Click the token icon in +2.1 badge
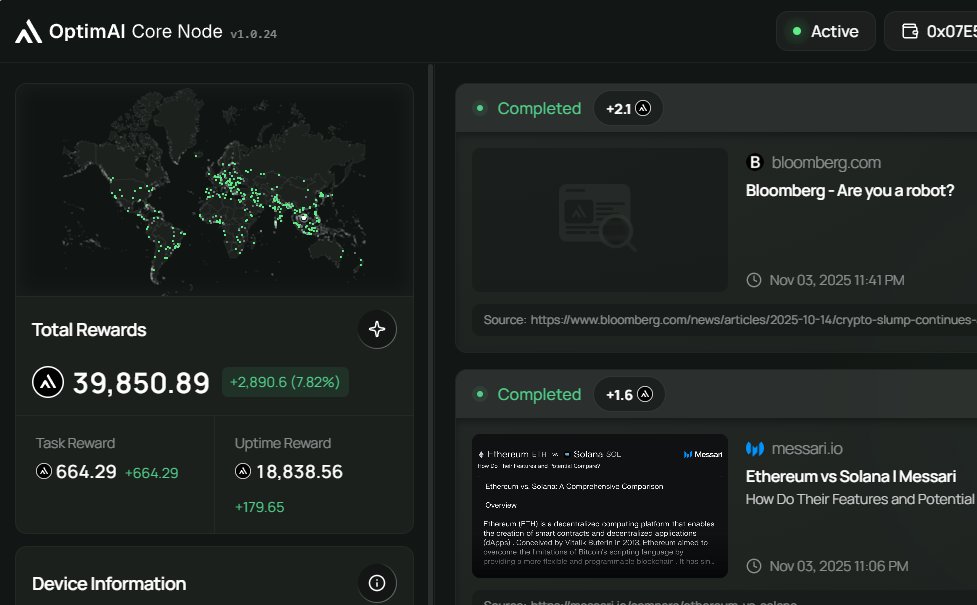977x605 pixels. 643,108
